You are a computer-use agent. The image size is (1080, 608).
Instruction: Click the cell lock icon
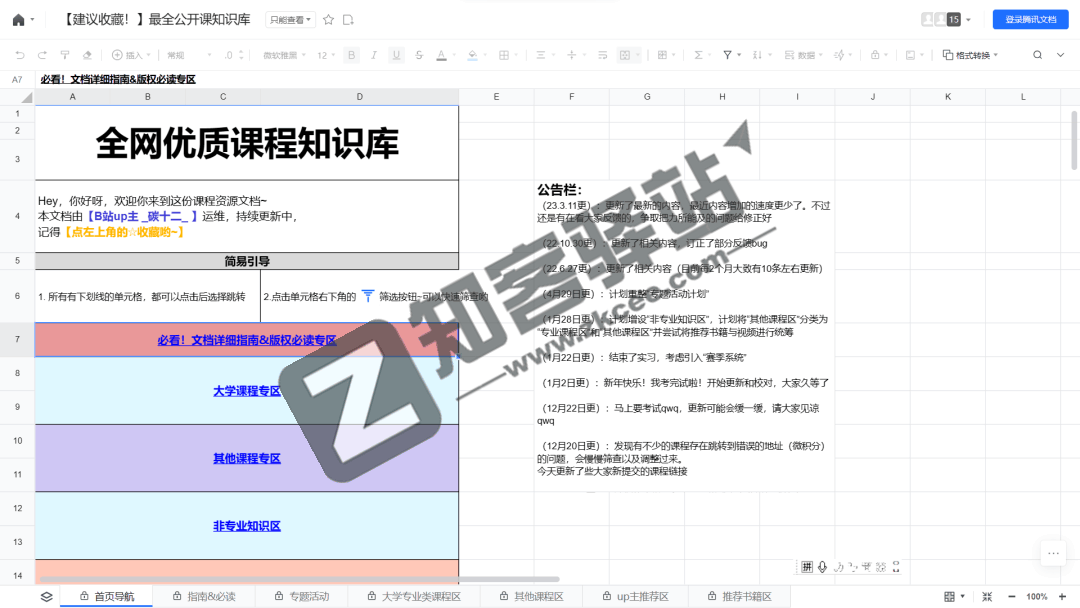pyautogui.click(x=876, y=54)
